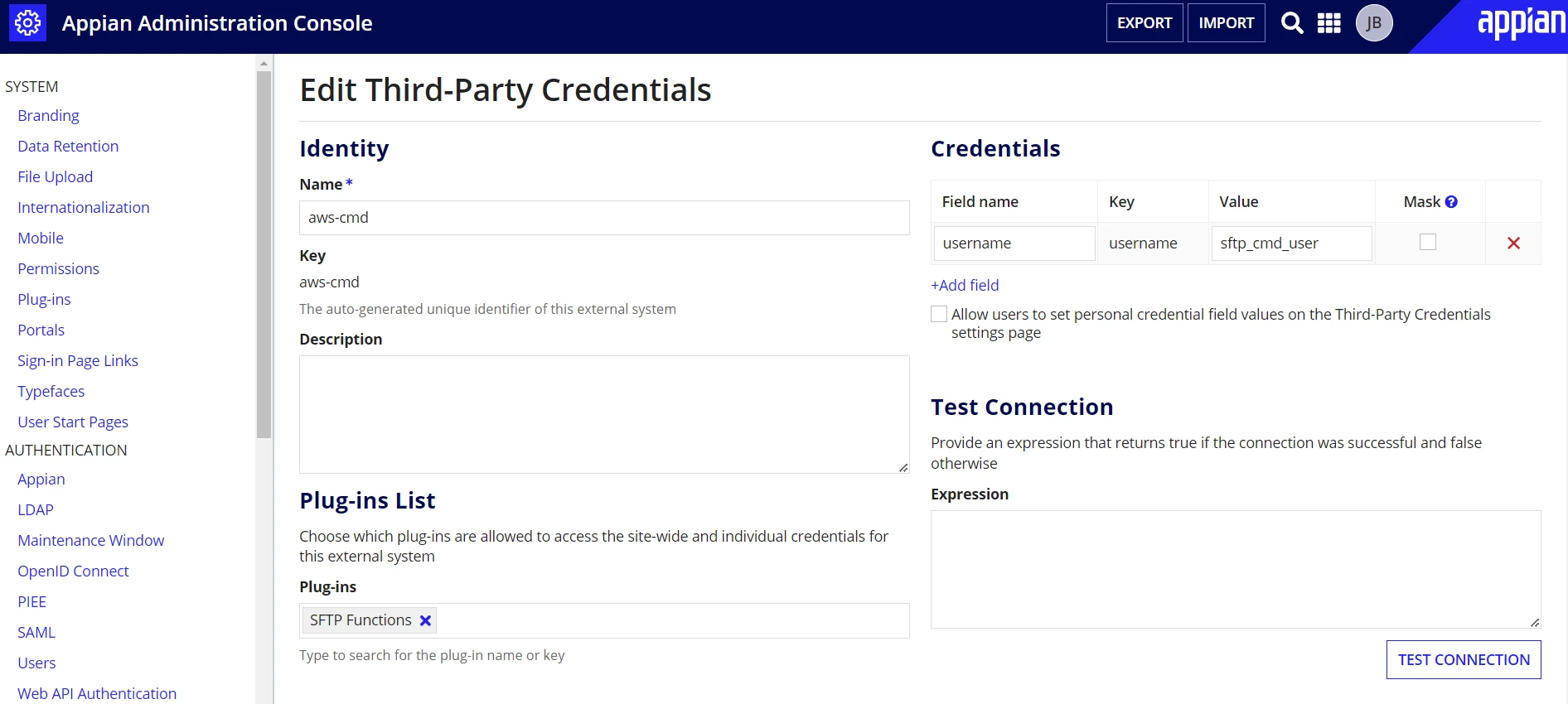This screenshot has width=1568, height=704.
Task: Edit the credential Field name input
Action: coord(1014,244)
